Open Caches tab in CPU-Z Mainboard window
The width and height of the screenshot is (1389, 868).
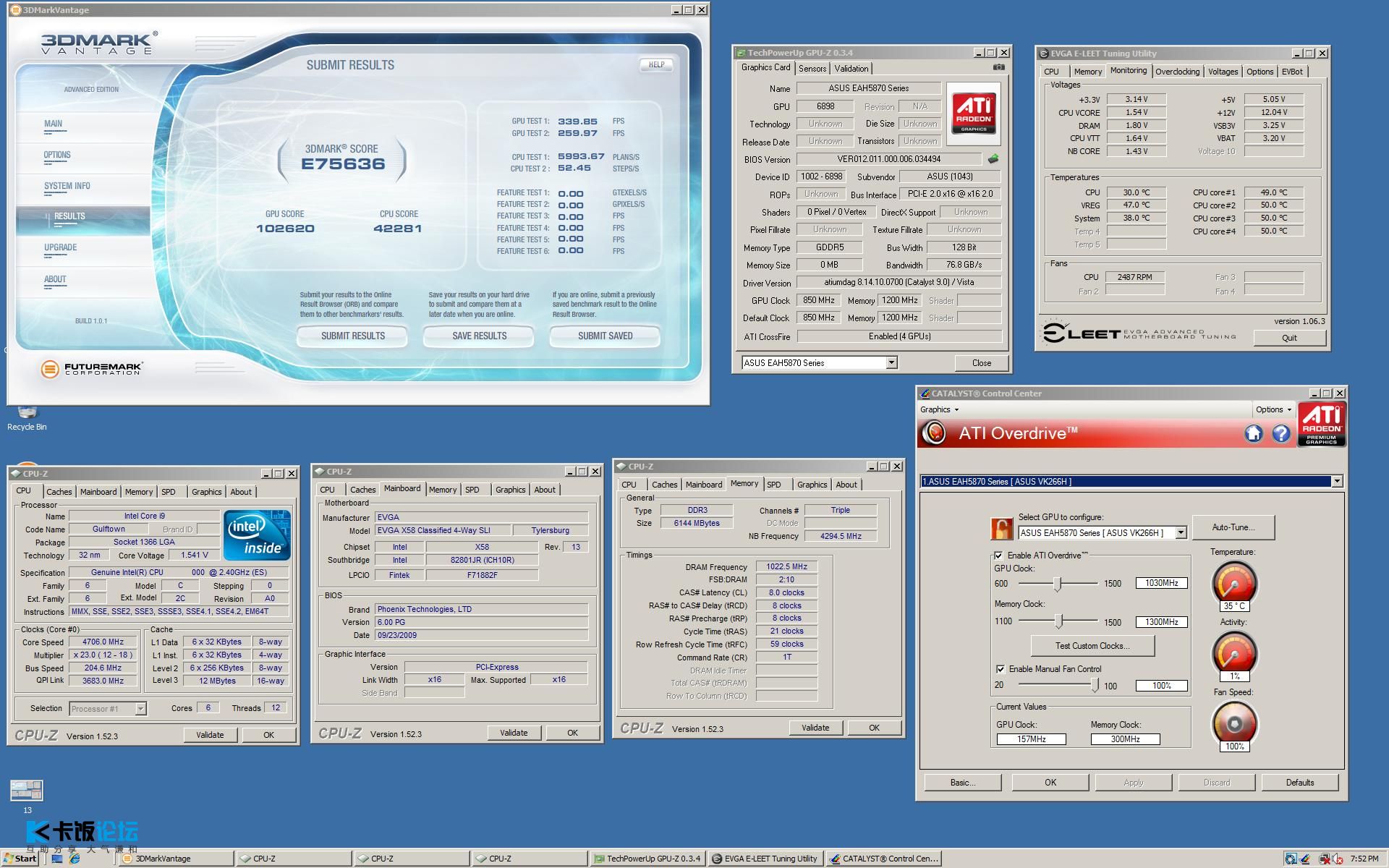[x=362, y=490]
